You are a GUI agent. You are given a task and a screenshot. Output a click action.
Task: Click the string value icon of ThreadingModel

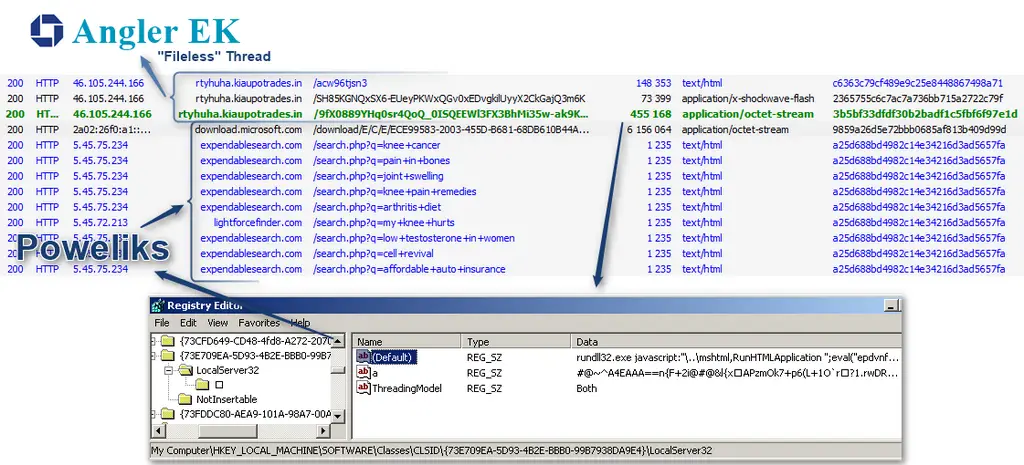point(363,388)
